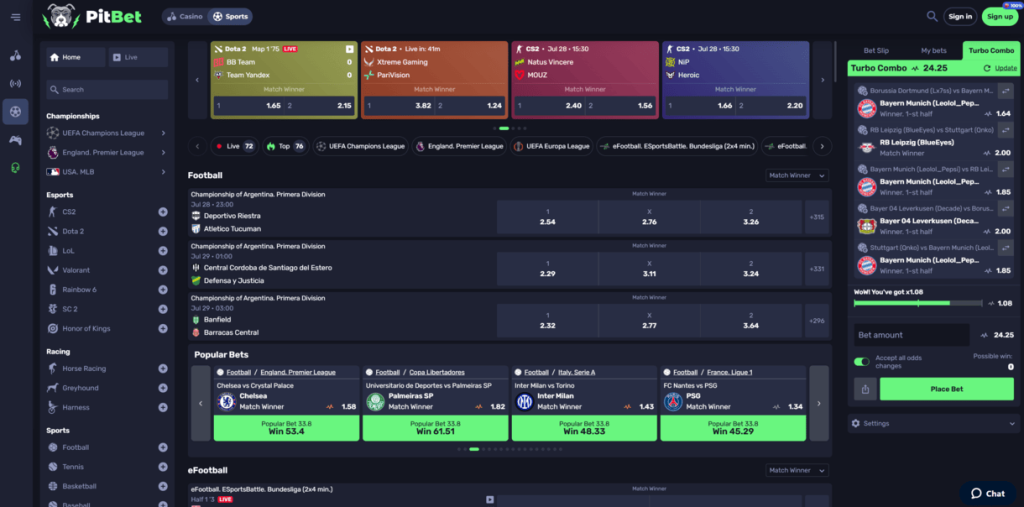Go to next Popular Bets slide
This screenshot has height=507, width=1024.
pyautogui.click(x=819, y=403)
